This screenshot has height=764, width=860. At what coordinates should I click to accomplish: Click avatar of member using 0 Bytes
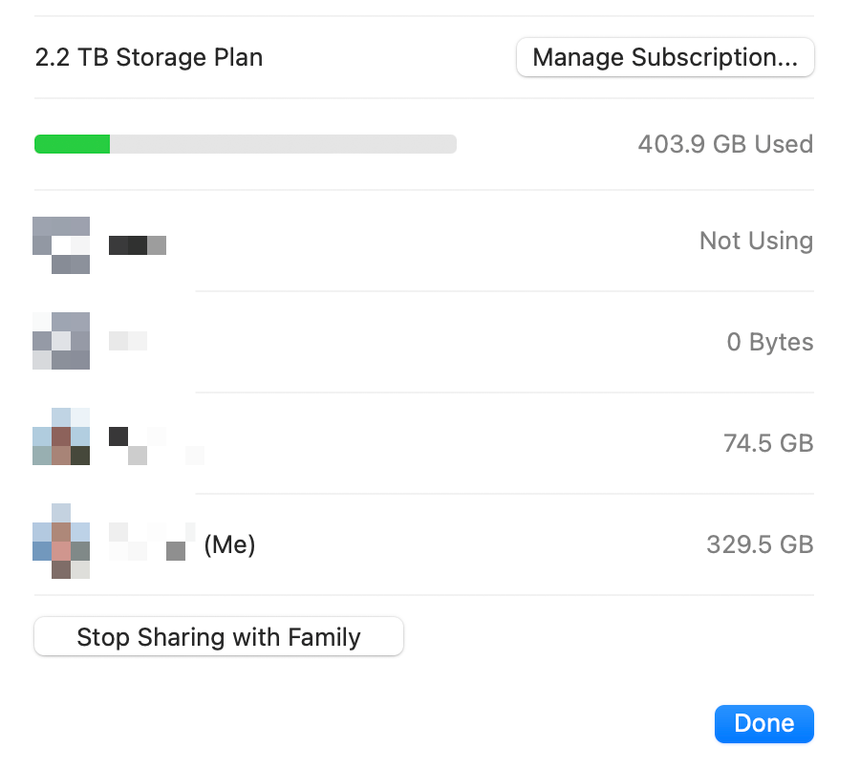tap(62, 341)
